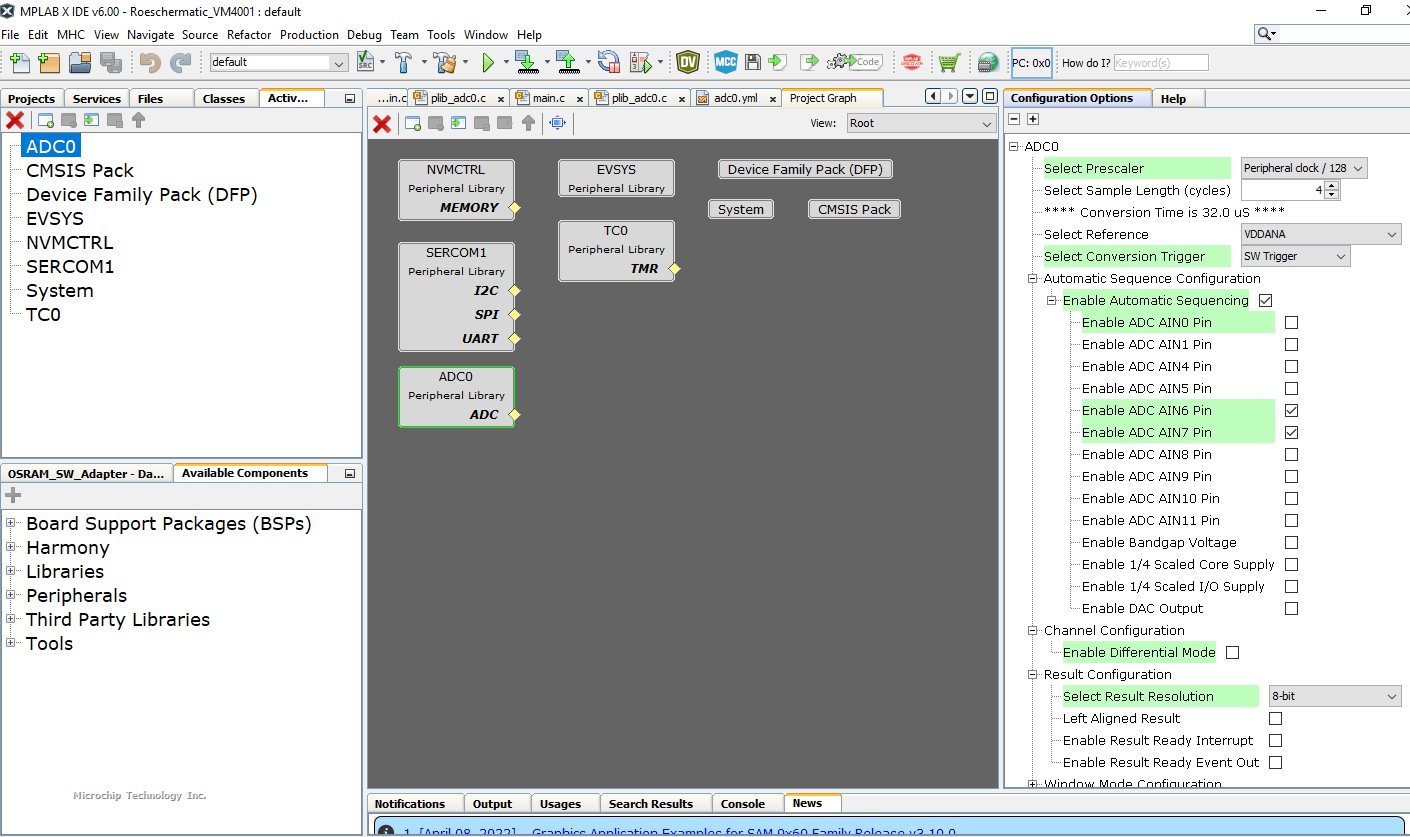Click the Make and Program Device icon

pyautogui.click(x=526, y=62)
